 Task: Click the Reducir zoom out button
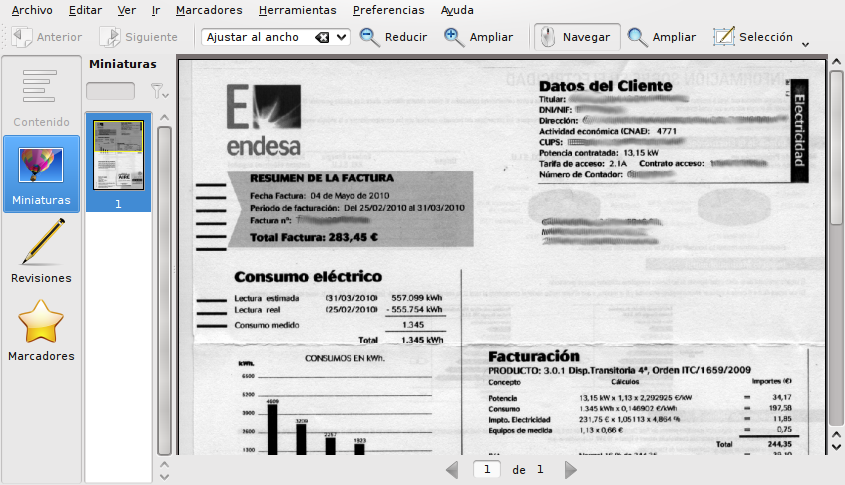tap(393, 37)
